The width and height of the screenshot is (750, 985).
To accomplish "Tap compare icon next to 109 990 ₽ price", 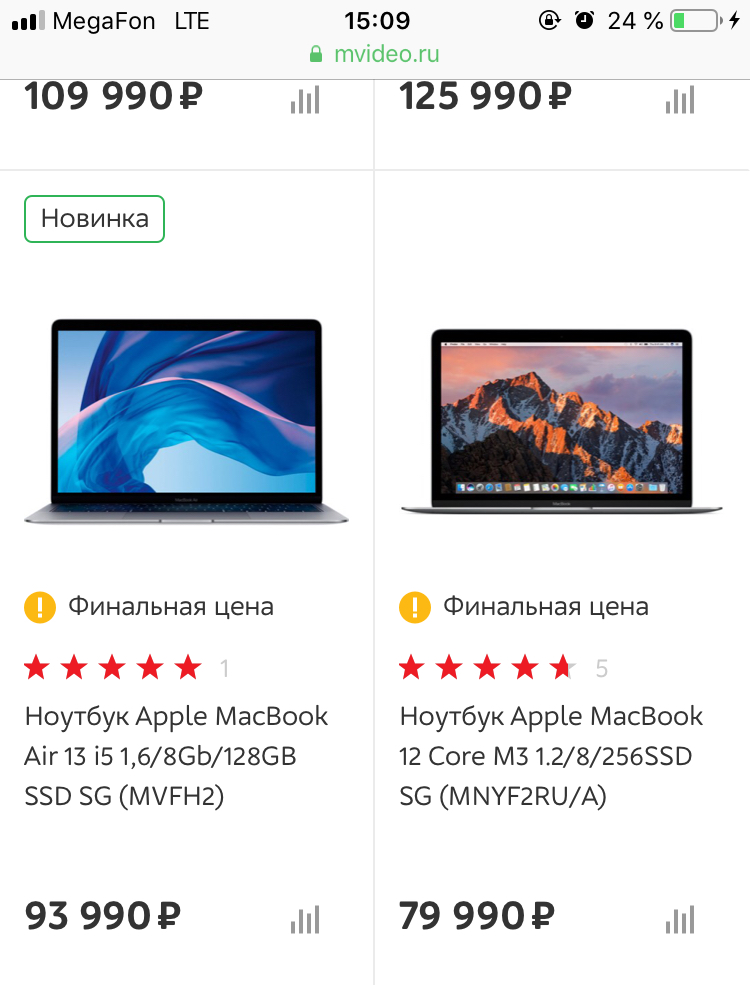I will point(305,99).
